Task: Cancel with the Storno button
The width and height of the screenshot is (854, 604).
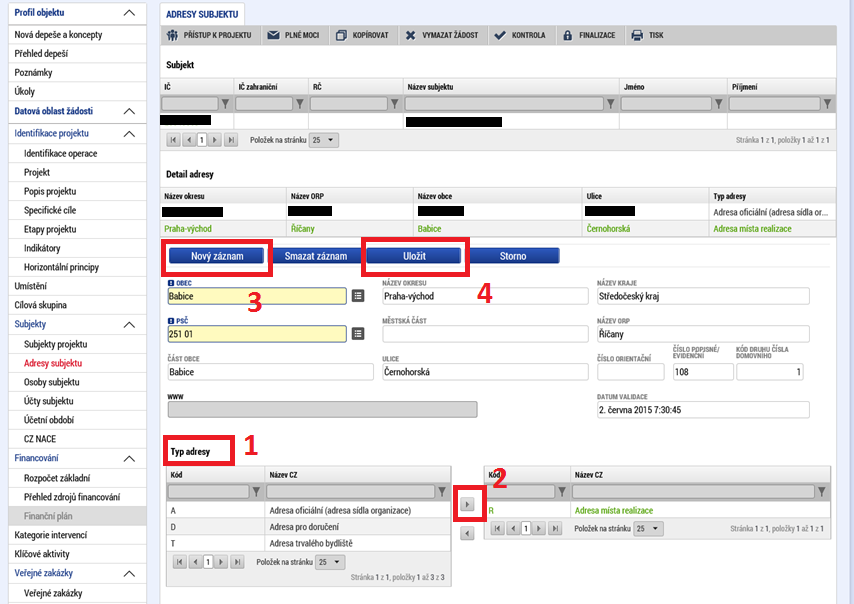Action: (513, 256)
